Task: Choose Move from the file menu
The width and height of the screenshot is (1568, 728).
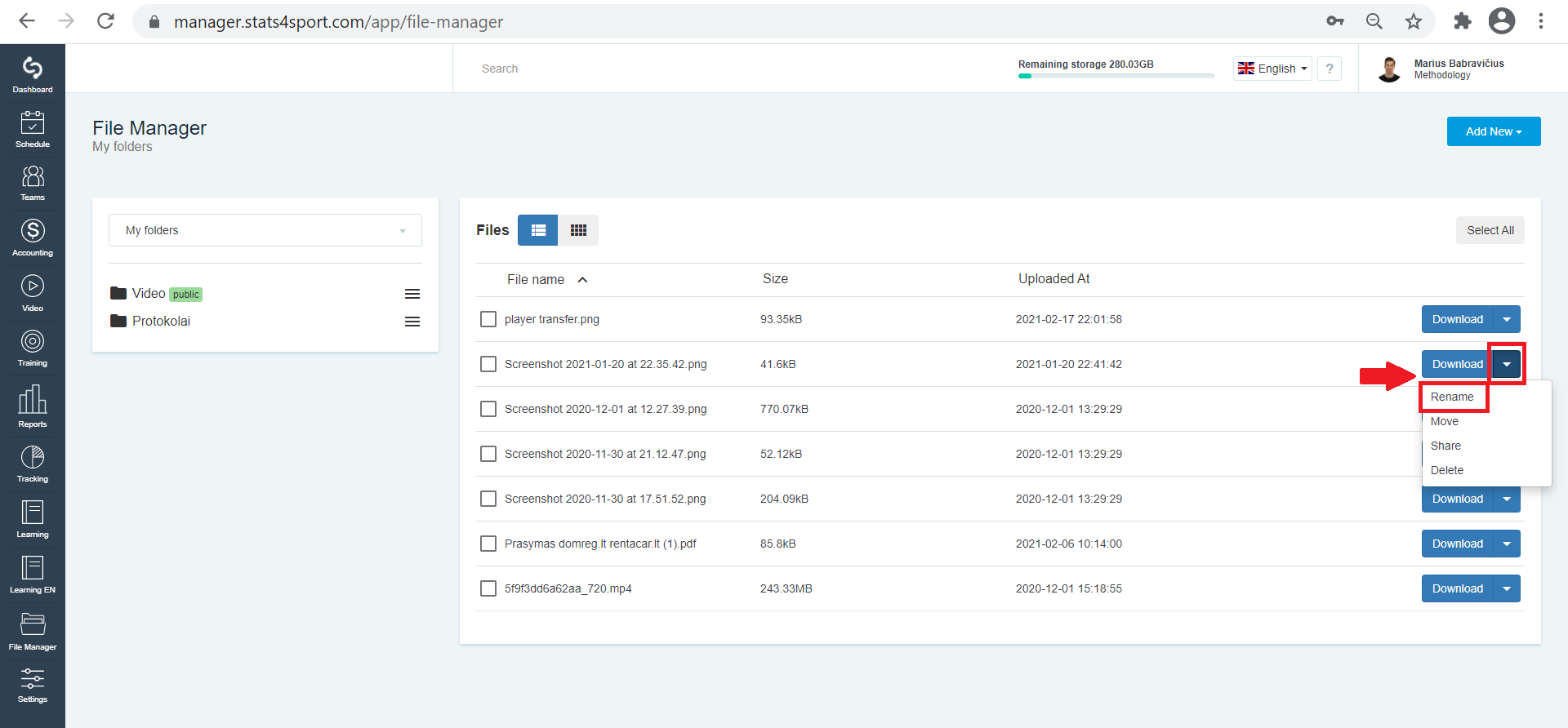Action: (1445, 421)
